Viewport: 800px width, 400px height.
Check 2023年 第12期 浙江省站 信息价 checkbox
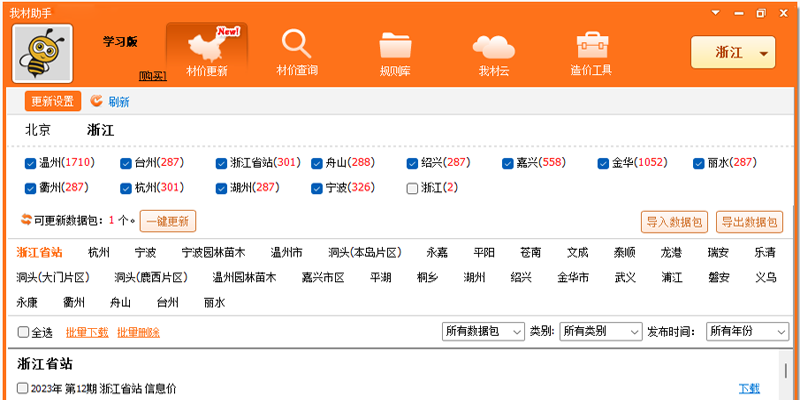(22, 388)
